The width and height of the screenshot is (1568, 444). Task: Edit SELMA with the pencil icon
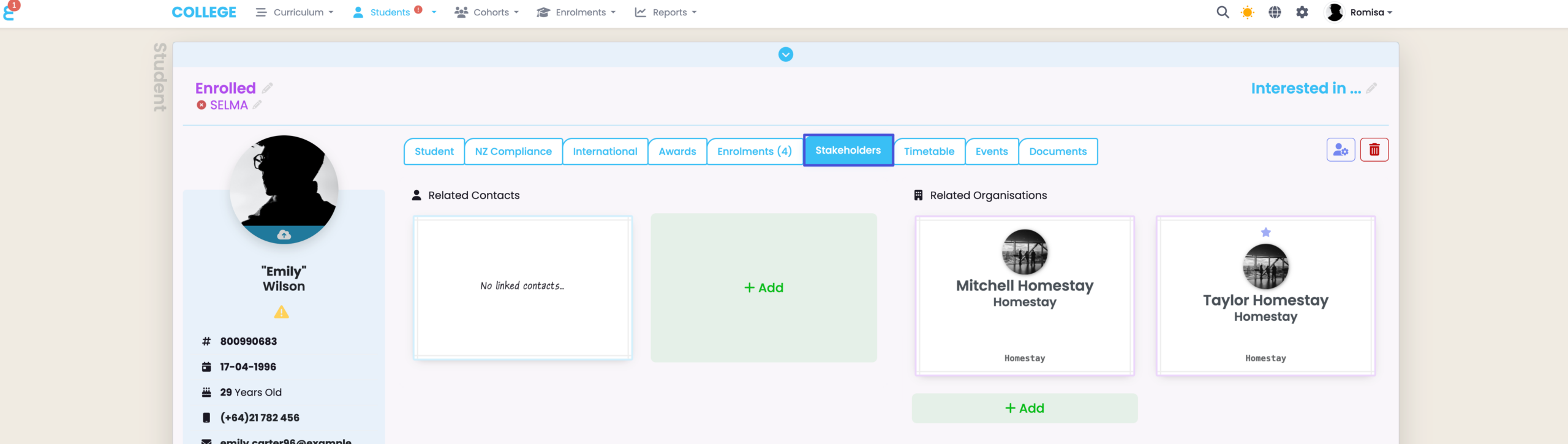click(257, 105)
